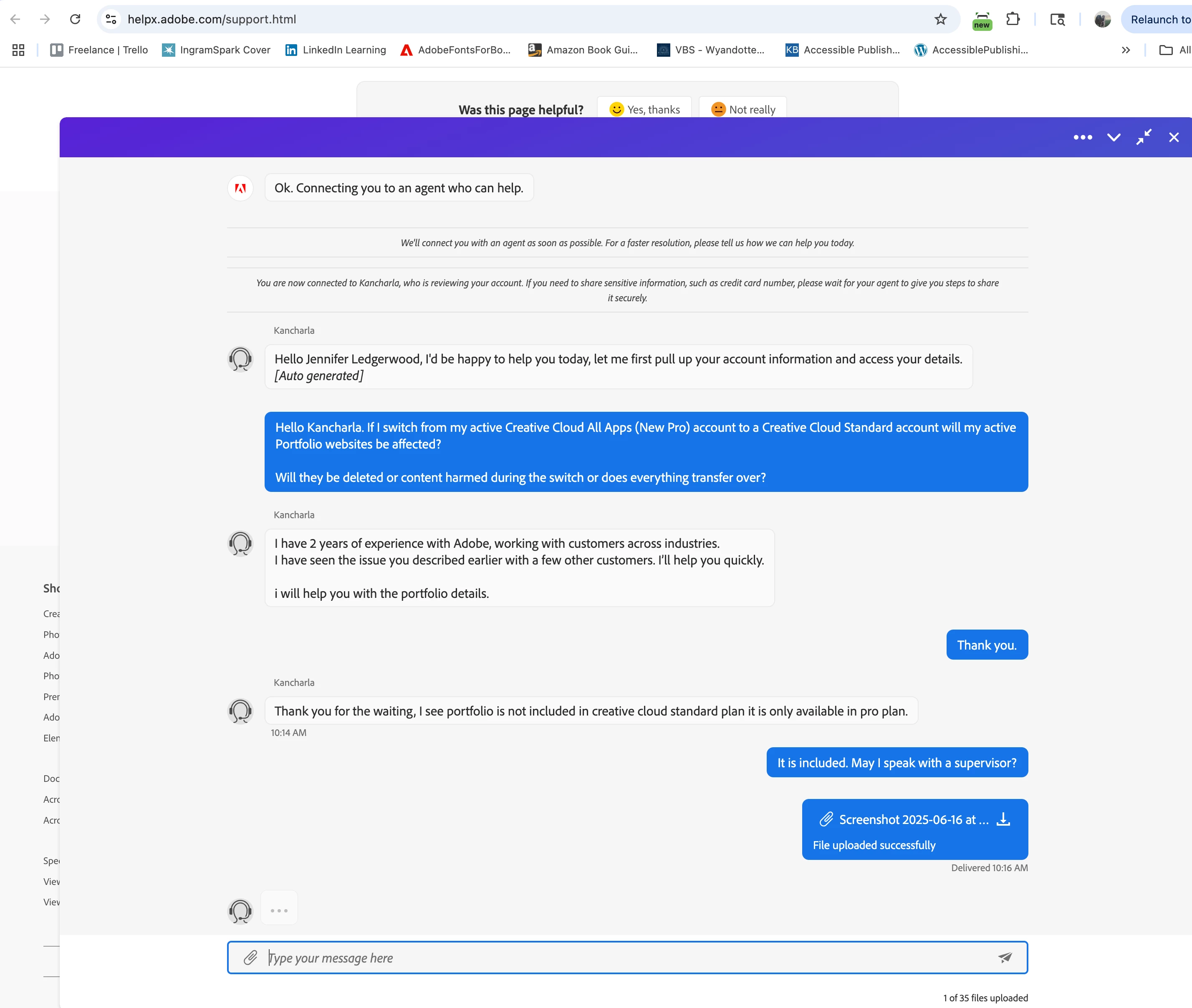The width and height of the screenshot is (1192, 1008).
Task: Bookmark this page with the star icon
Action: pyautogui.click(x=940, y=20)
